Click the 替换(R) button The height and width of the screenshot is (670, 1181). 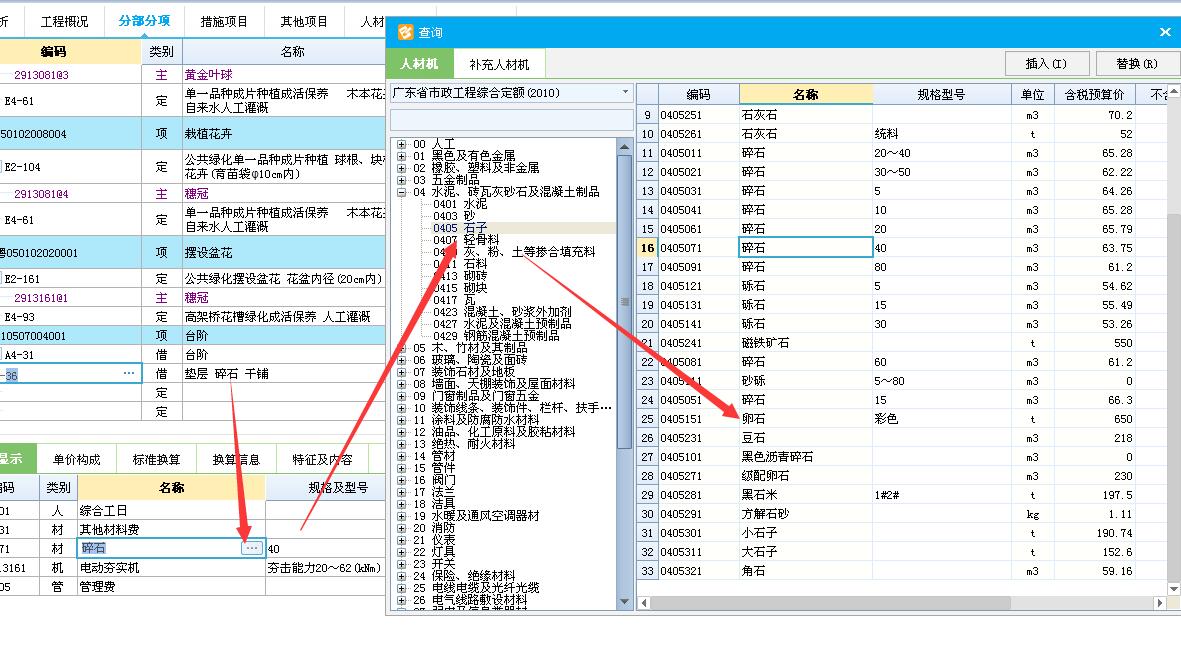click(x=1137, y=63)
